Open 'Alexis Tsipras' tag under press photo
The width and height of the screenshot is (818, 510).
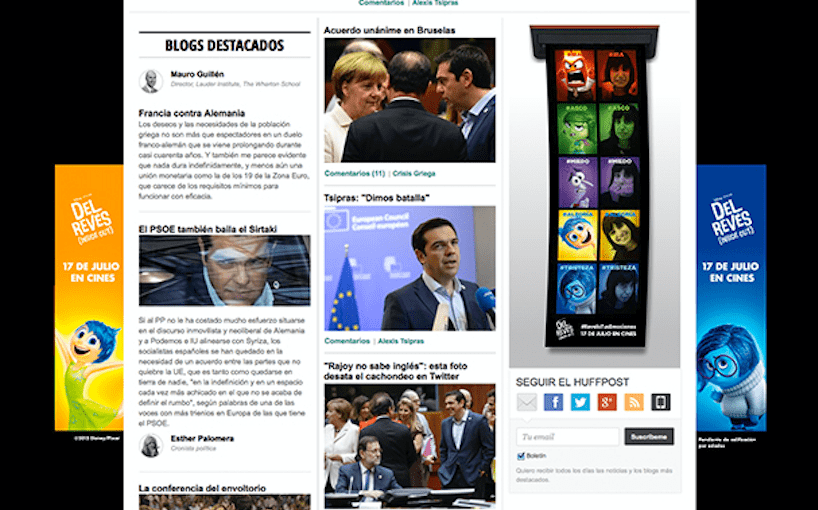tap(401, 341)
